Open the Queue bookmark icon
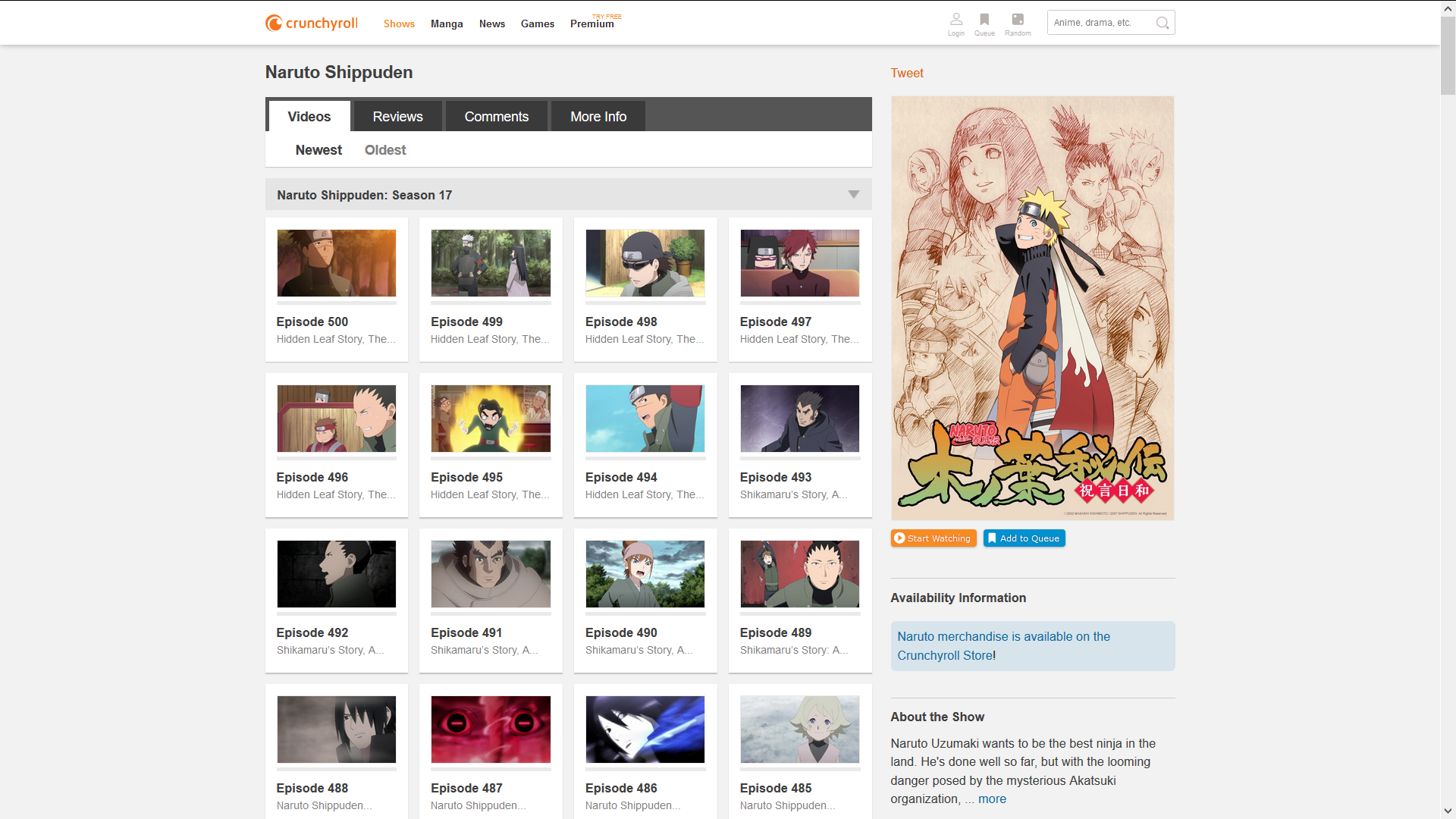 point(984,24)
